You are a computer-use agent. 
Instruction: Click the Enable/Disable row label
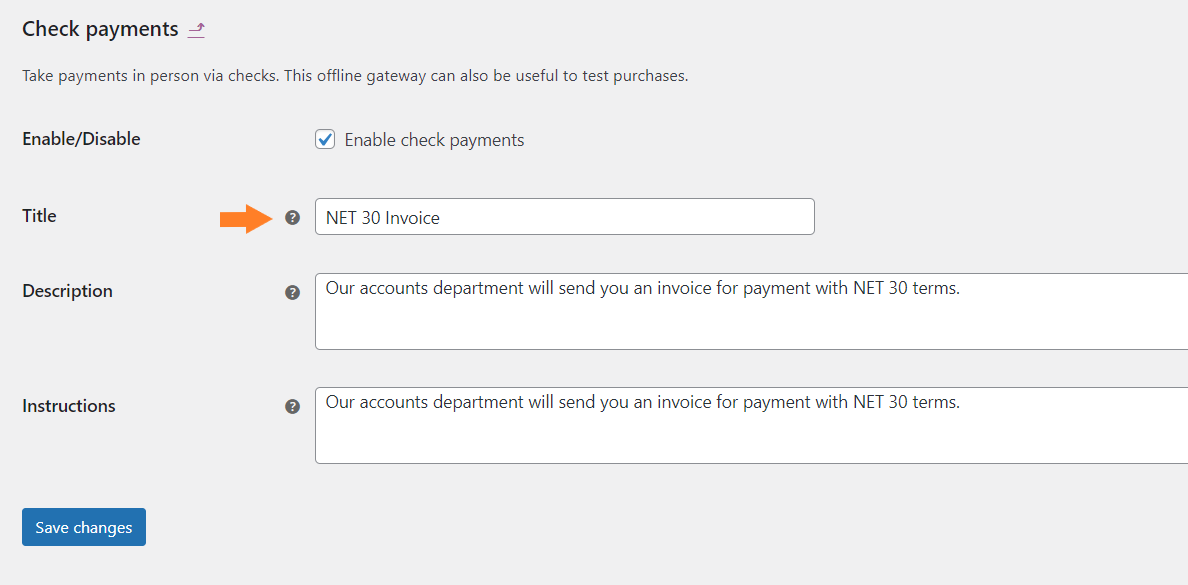pyautogui.click(x=81, y=139)
